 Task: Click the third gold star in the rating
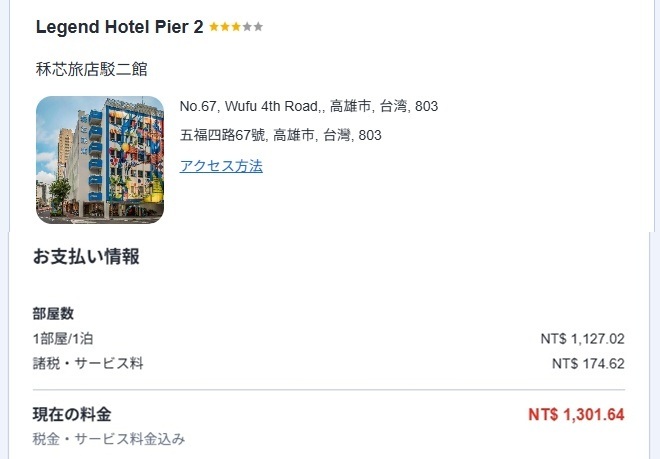point(236,27)
